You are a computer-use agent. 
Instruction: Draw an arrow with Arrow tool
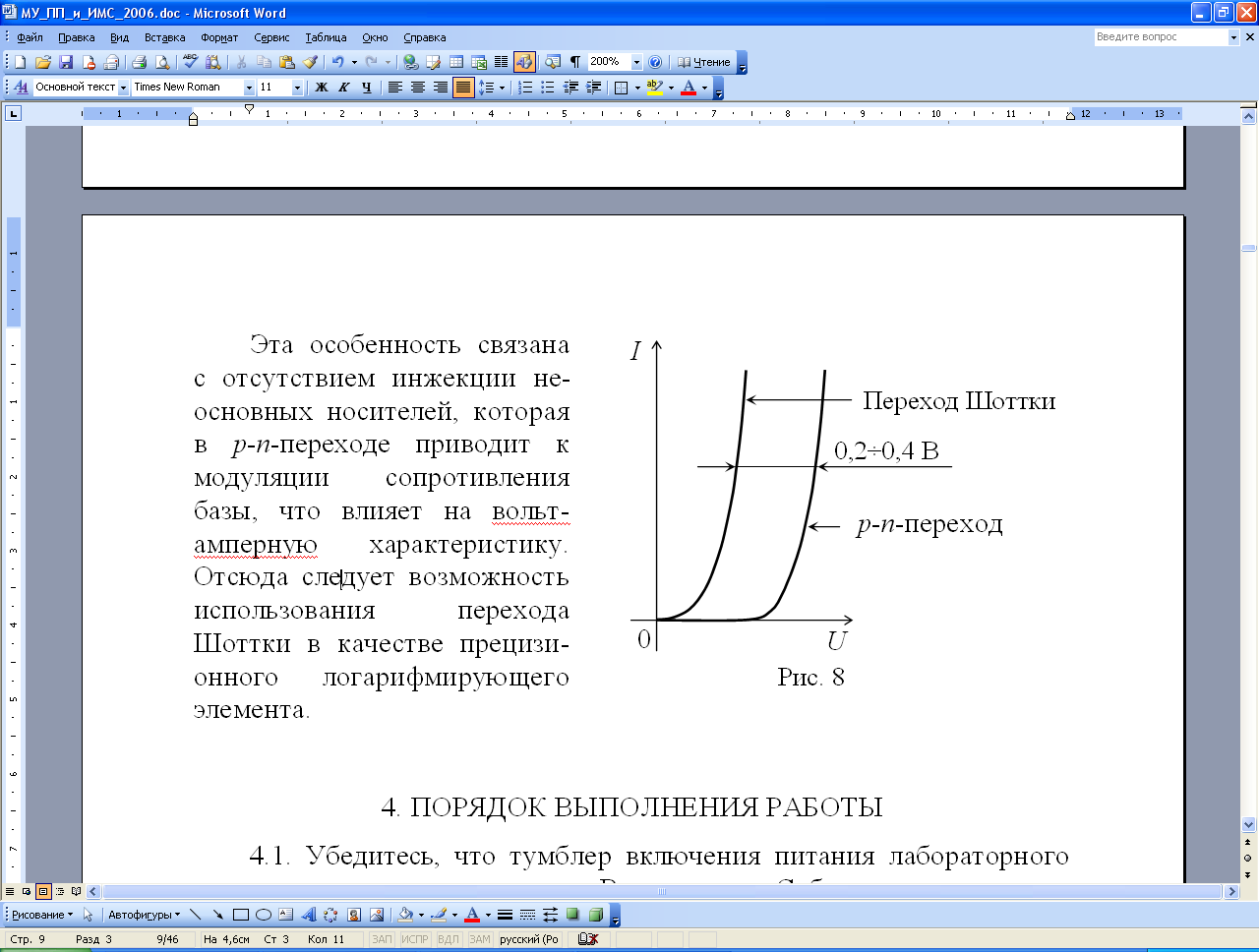coord(217,915)
